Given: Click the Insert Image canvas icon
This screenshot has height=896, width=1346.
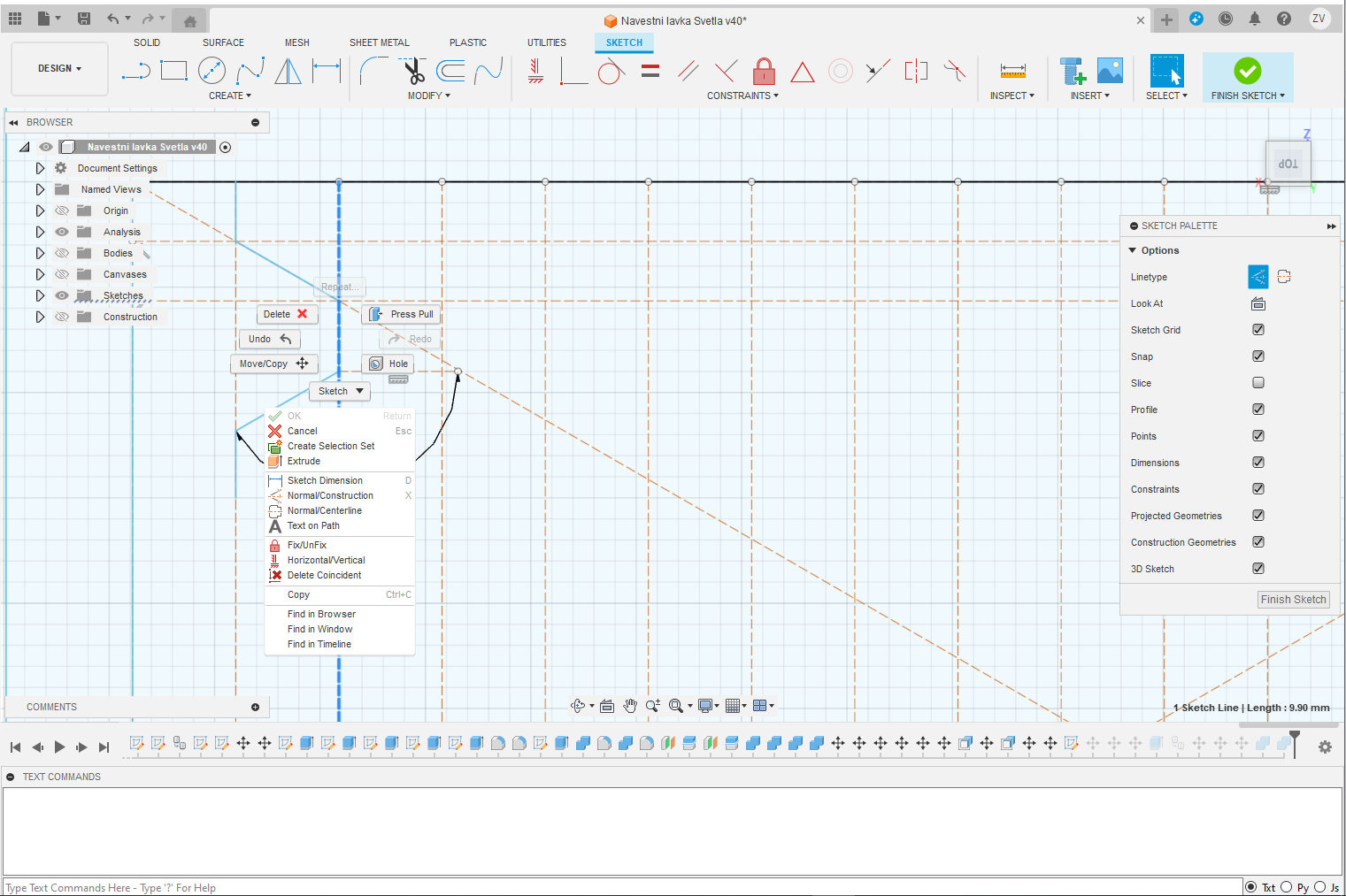Looking at the screenshot, I should [1110, 71].
